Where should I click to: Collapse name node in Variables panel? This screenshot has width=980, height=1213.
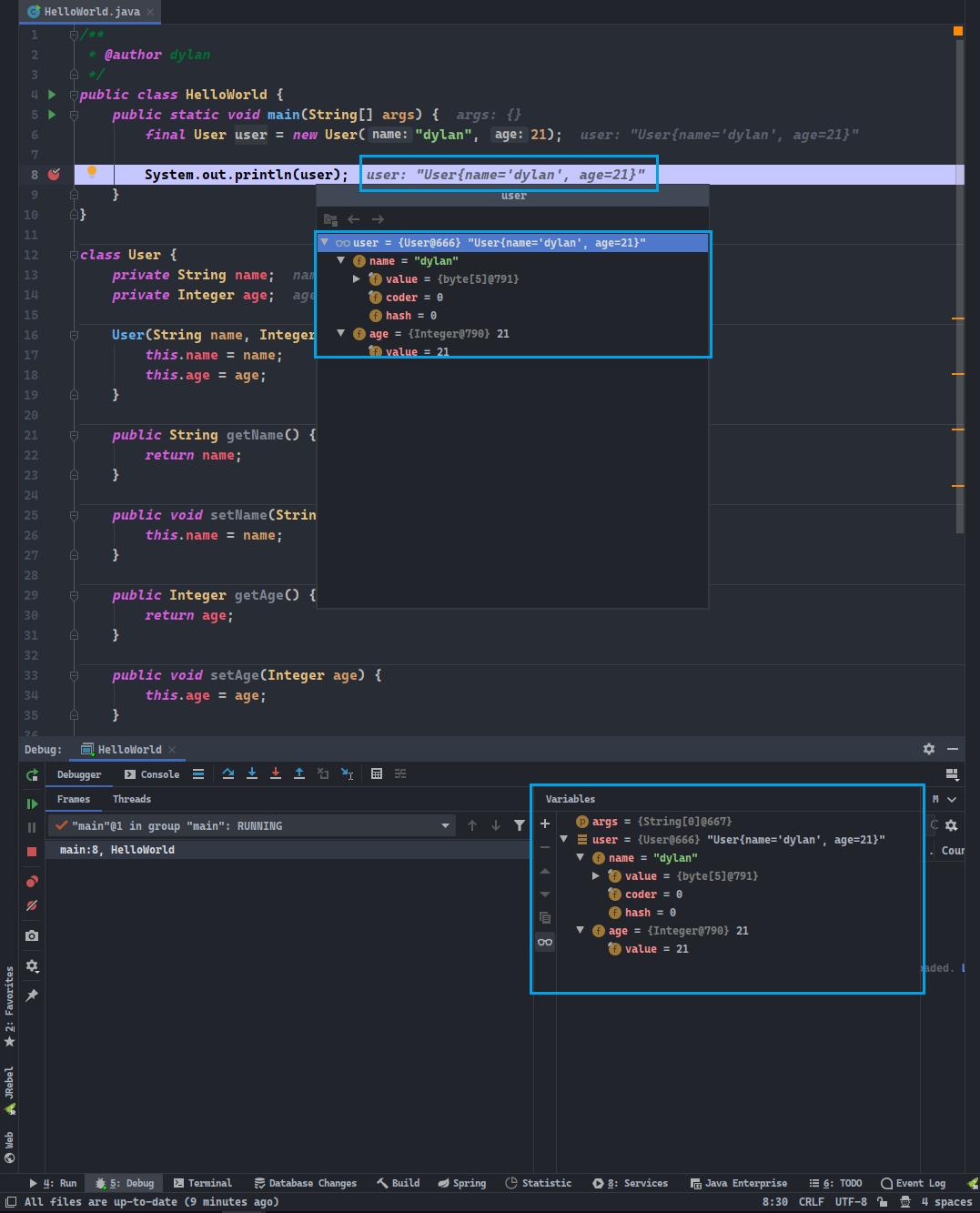point(581,857)
